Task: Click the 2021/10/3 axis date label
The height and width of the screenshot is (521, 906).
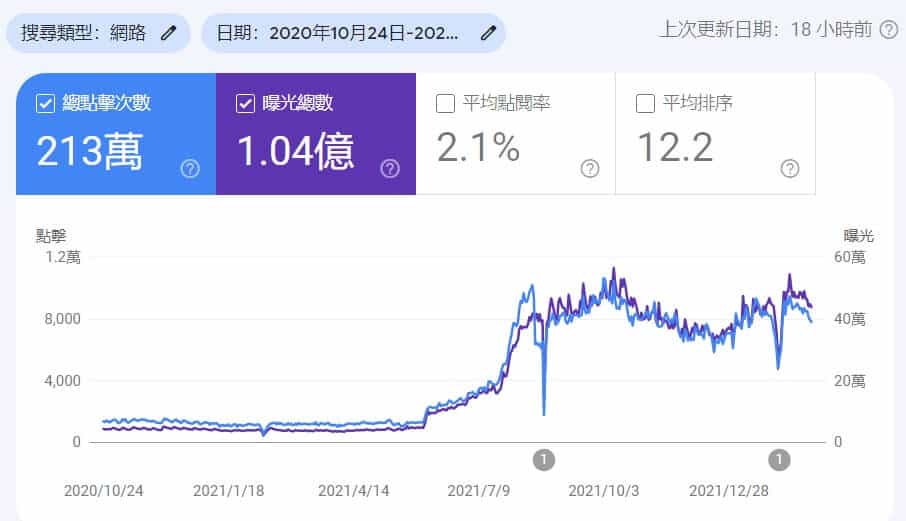Action: [604, 491]
